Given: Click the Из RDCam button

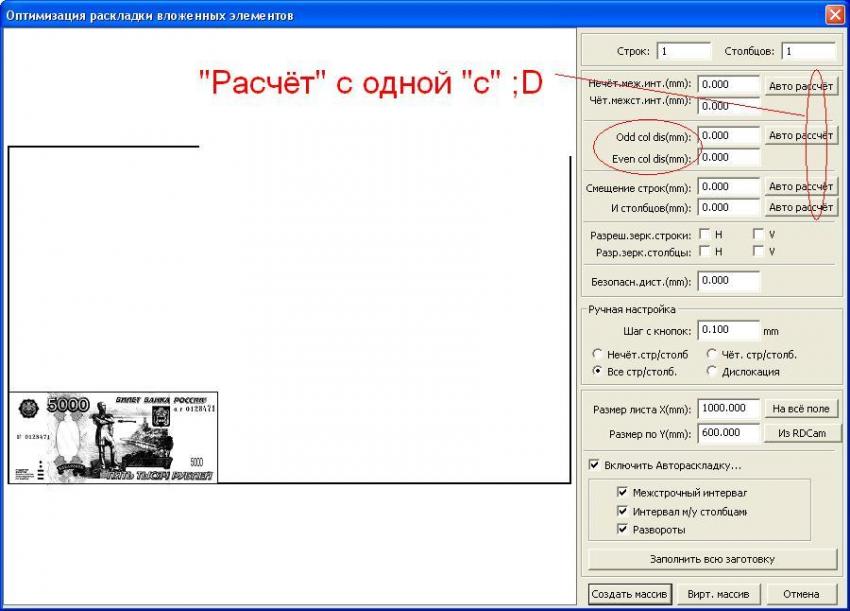Looking at the screenshot, I should 803,433.
